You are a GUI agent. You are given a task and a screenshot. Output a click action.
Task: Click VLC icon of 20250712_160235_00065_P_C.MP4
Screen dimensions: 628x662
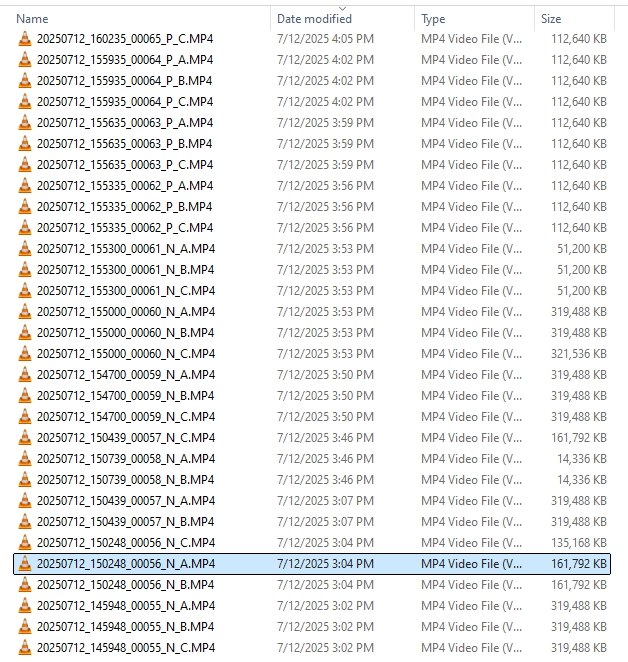click(25, 38)
